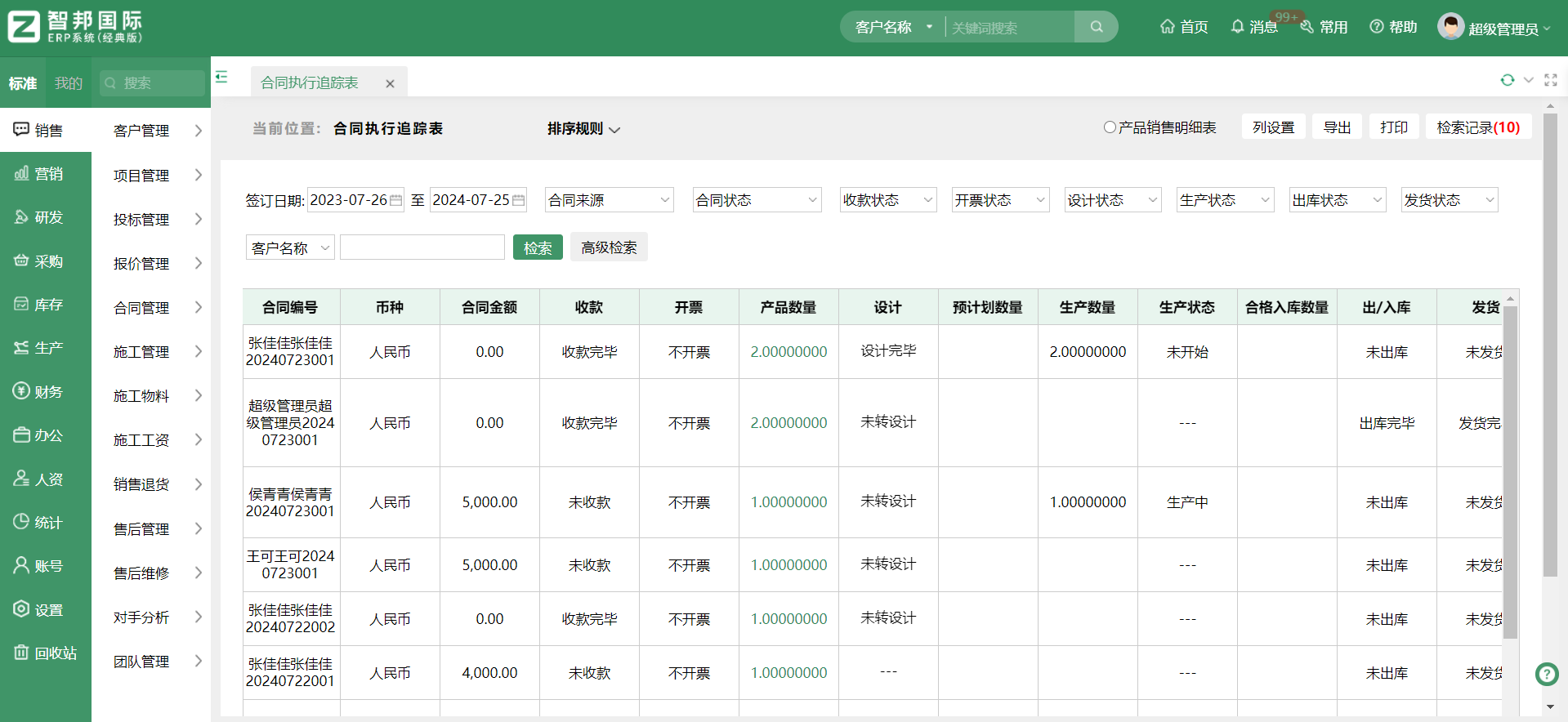
Task: Open 列设置 column settings
Action: pos(1273,127)
